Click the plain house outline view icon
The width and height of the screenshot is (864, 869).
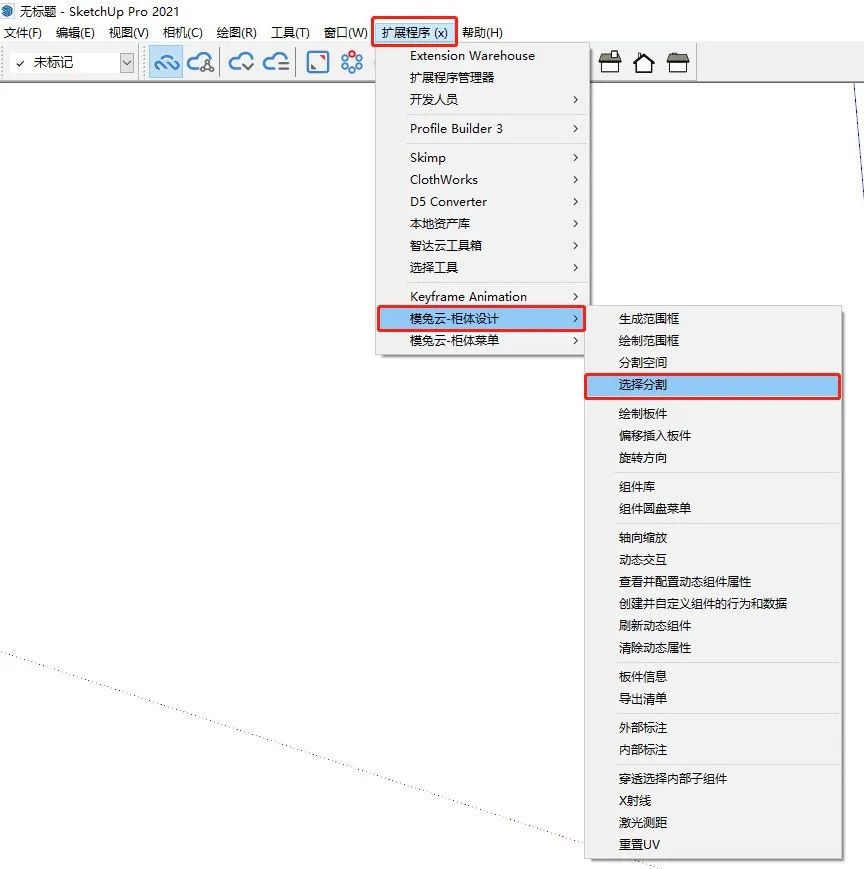(643, 63)
